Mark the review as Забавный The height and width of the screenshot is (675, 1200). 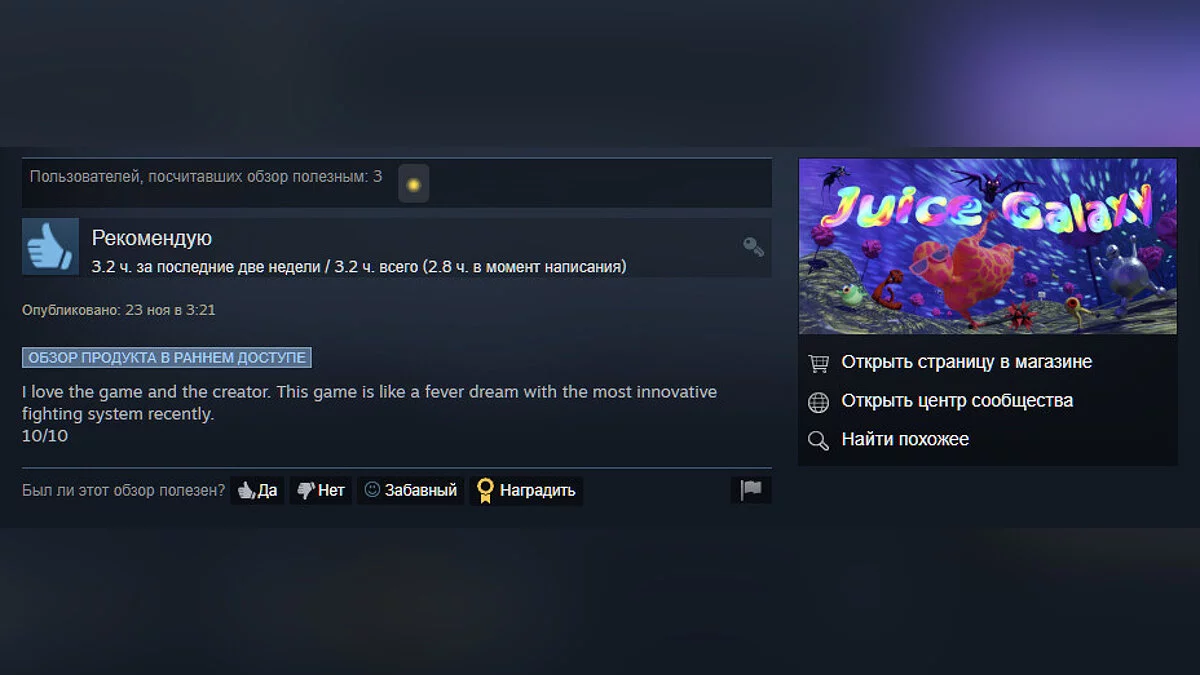coord(411,490)
